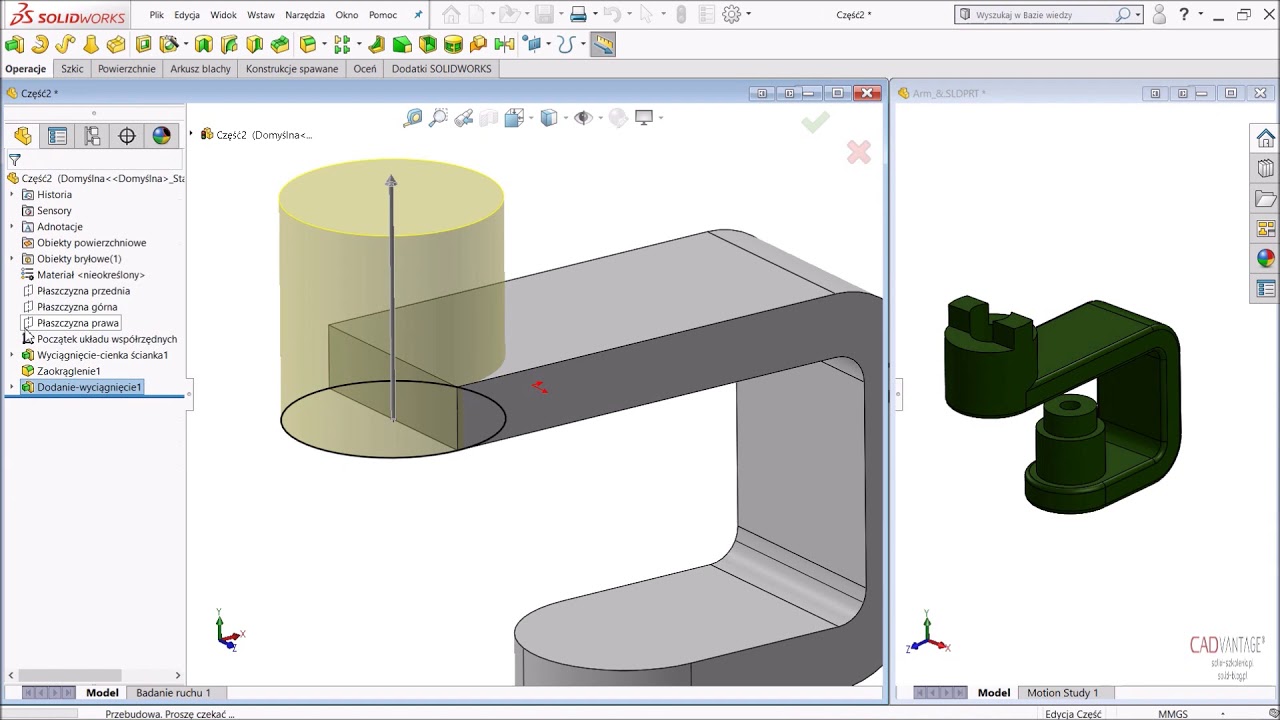Expand the Adnotacje tree node
This screenshot has height=720, width=1280.
coord(12,227)
